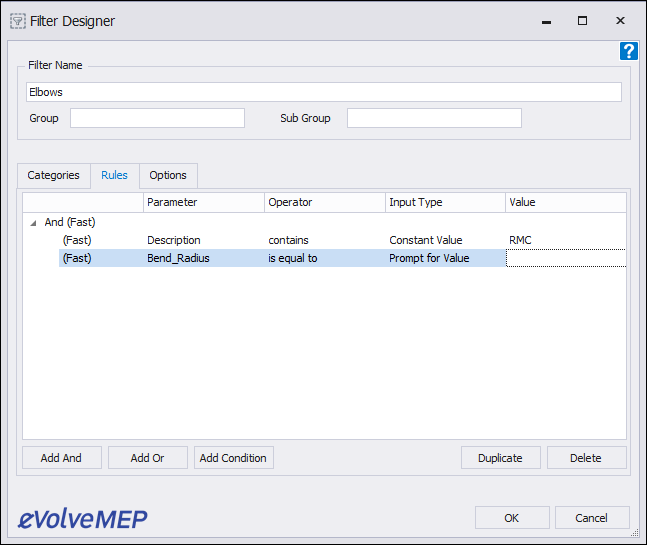
Task: Select the Rules tab
Action: click(x=114, y=175)
